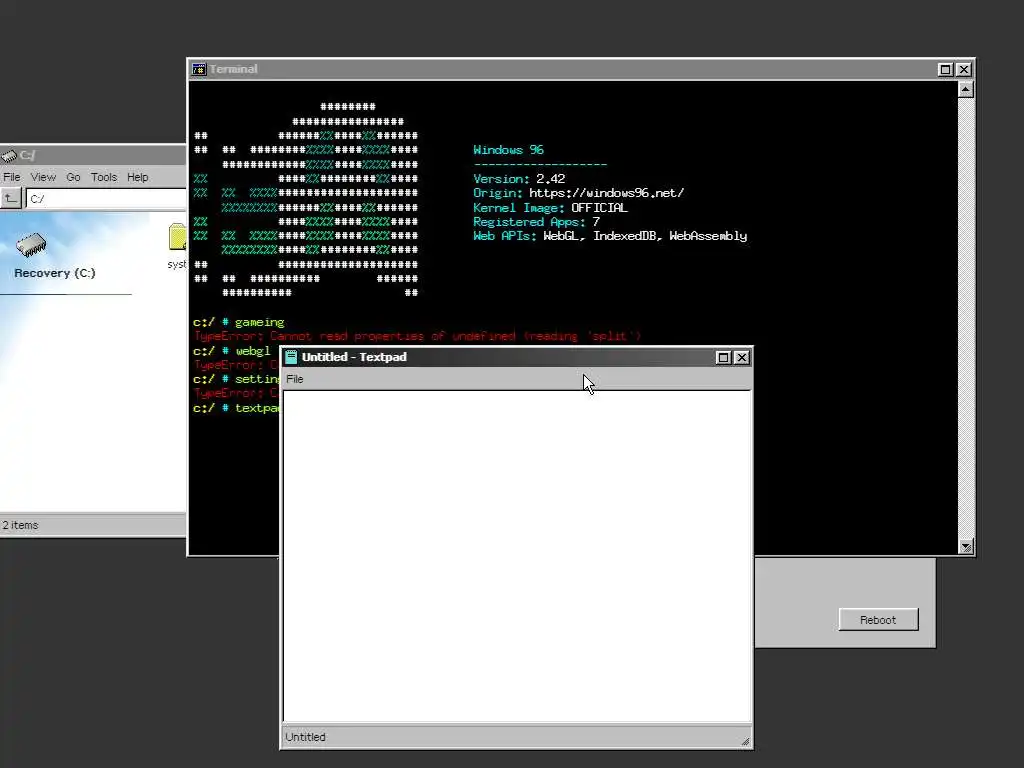This screenshot has width=1024, height=768.
Task: Click the Terminal vertical scrollbar track
Action: point(966,318)
